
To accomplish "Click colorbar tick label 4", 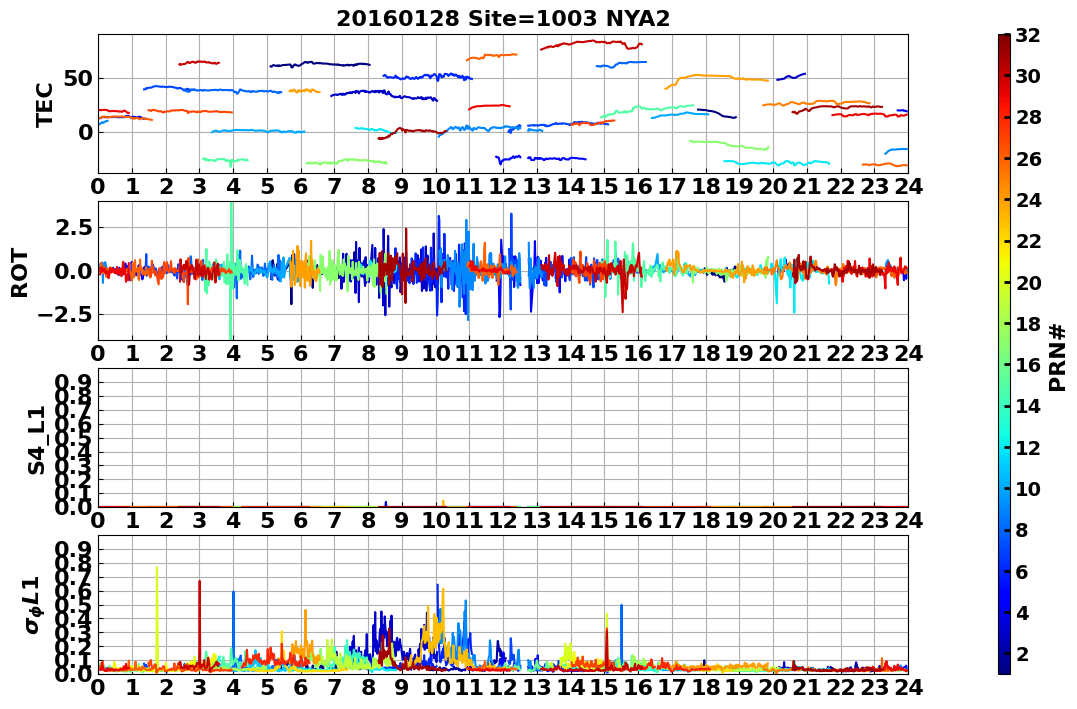I will pos(1021,612).
